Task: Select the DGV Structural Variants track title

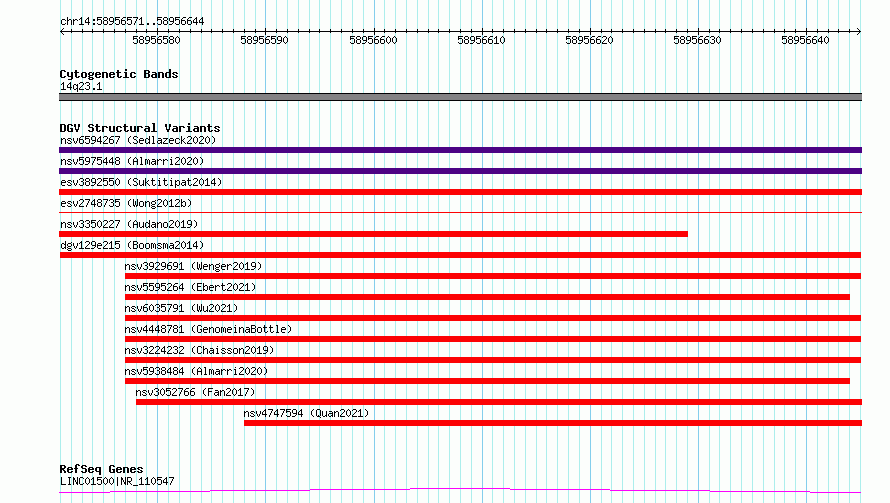Action: pos(140,128)
